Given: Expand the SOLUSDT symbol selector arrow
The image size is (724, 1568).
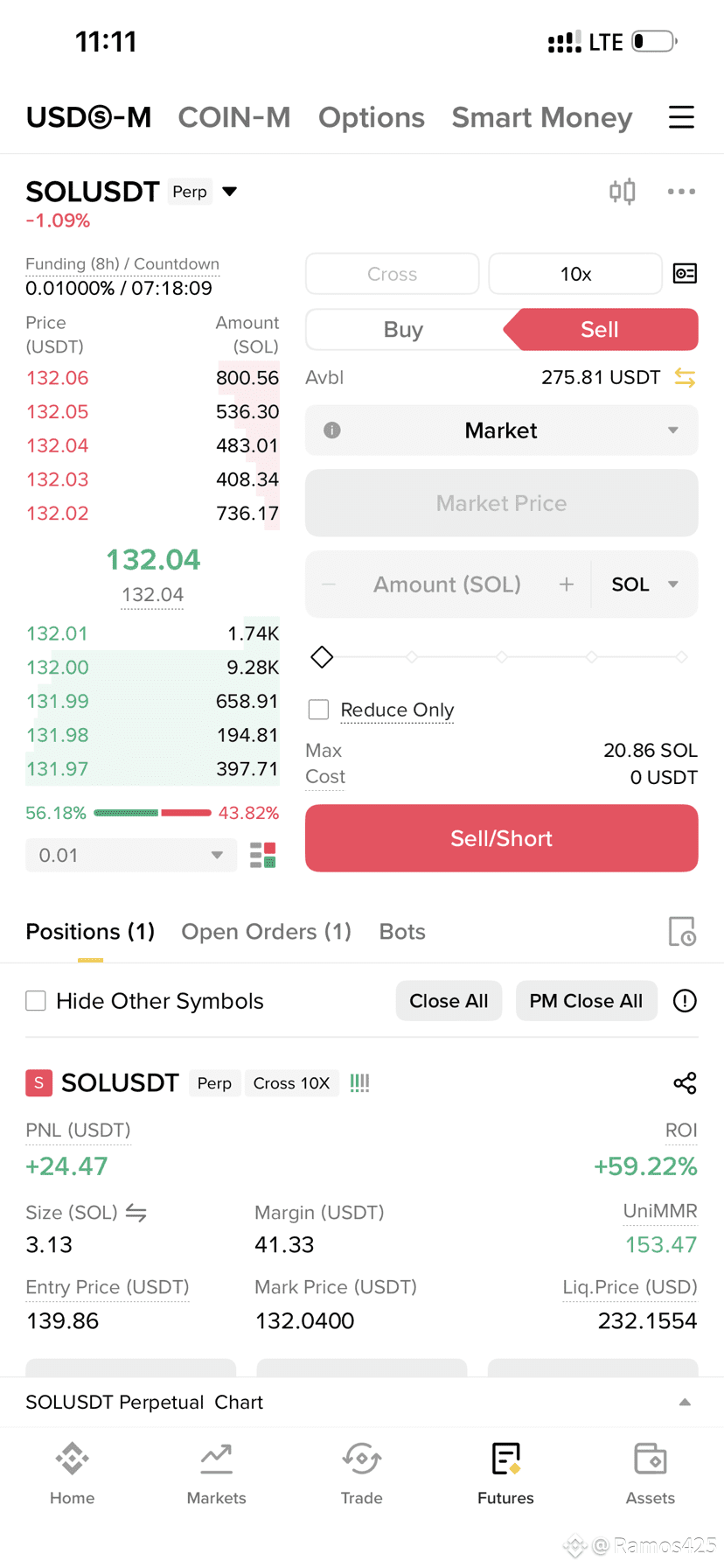Looking at the screenshot, I should pos(230,192).
